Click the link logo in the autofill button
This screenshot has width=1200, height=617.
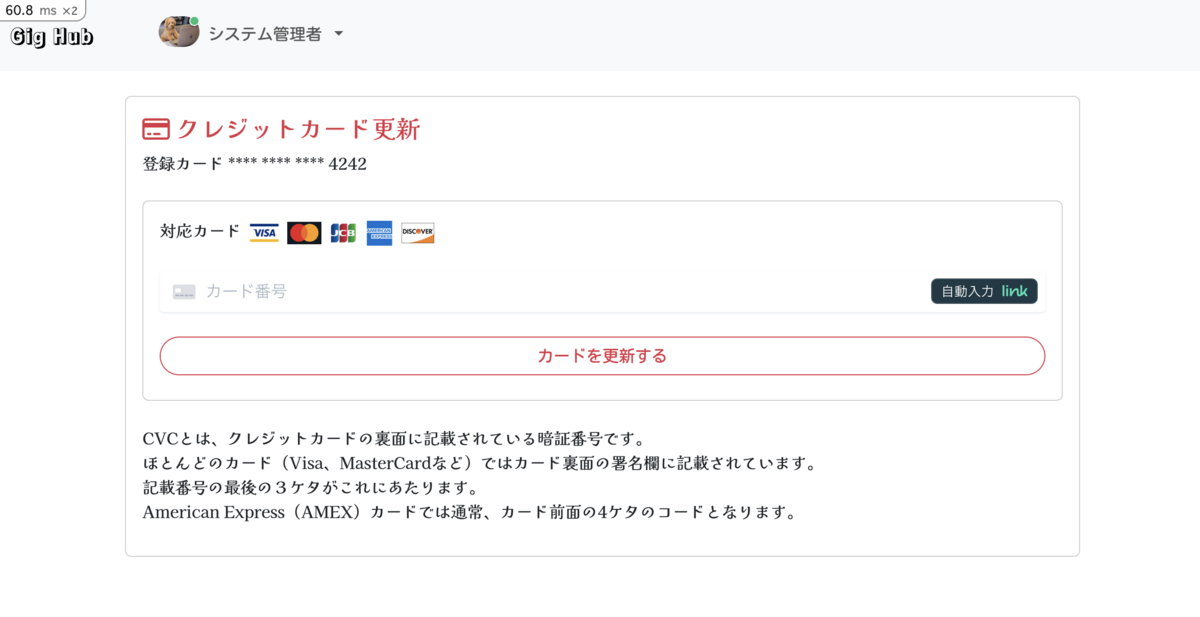click(1014, 291)
